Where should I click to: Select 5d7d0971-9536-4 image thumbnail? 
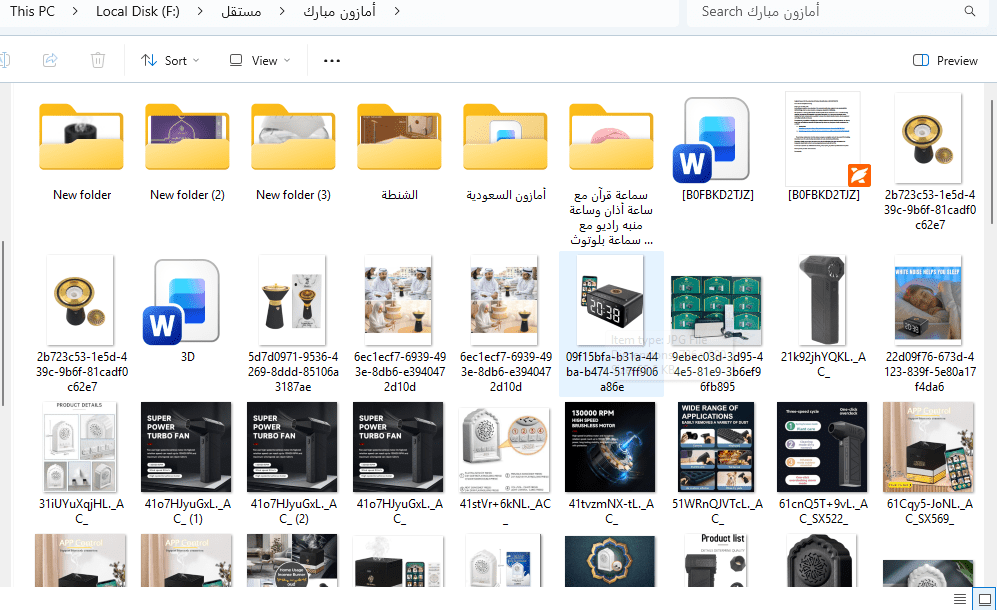pos(292,300)
